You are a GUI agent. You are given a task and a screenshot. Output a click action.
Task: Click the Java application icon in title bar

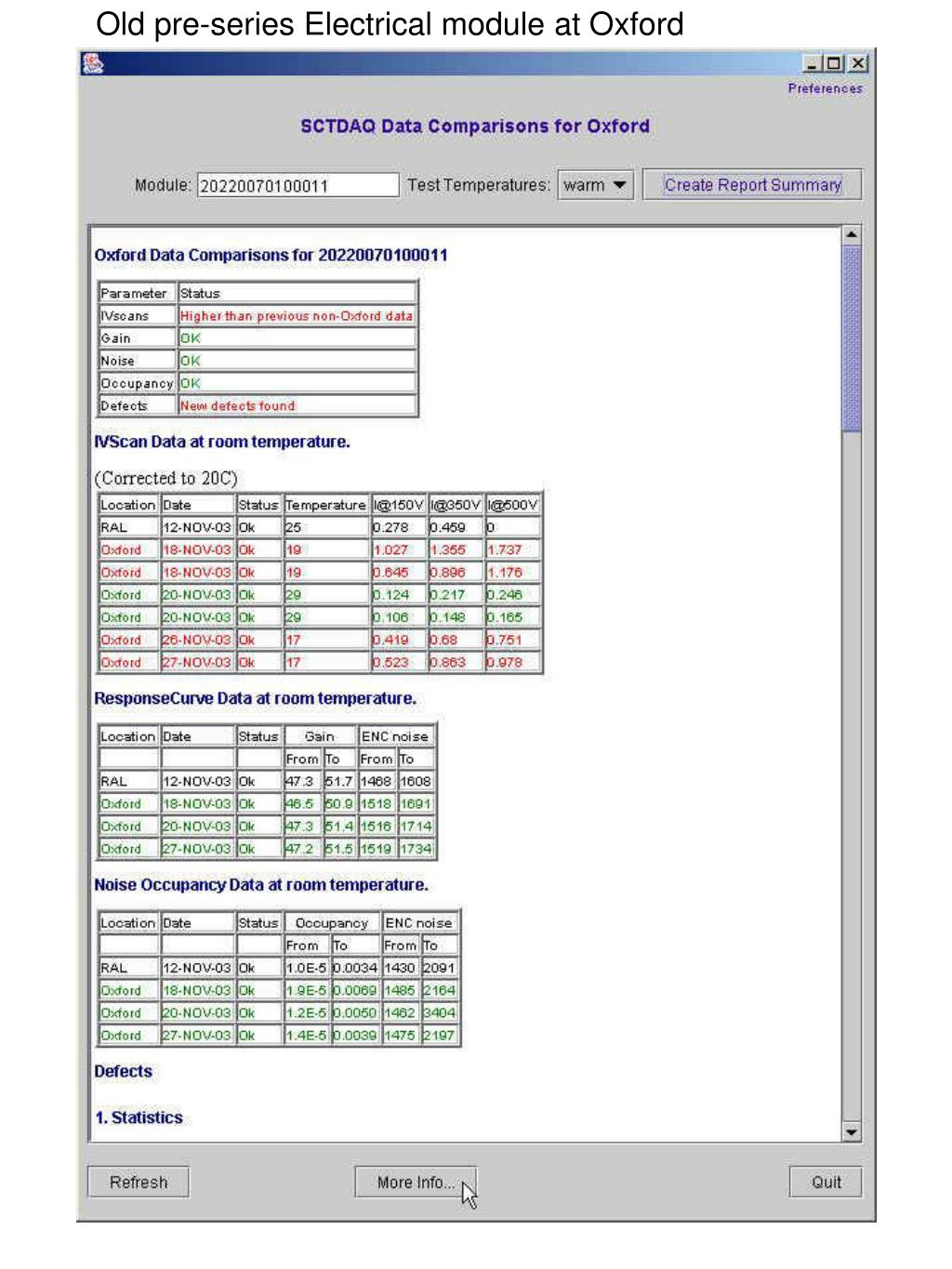[x=92, y=62]
